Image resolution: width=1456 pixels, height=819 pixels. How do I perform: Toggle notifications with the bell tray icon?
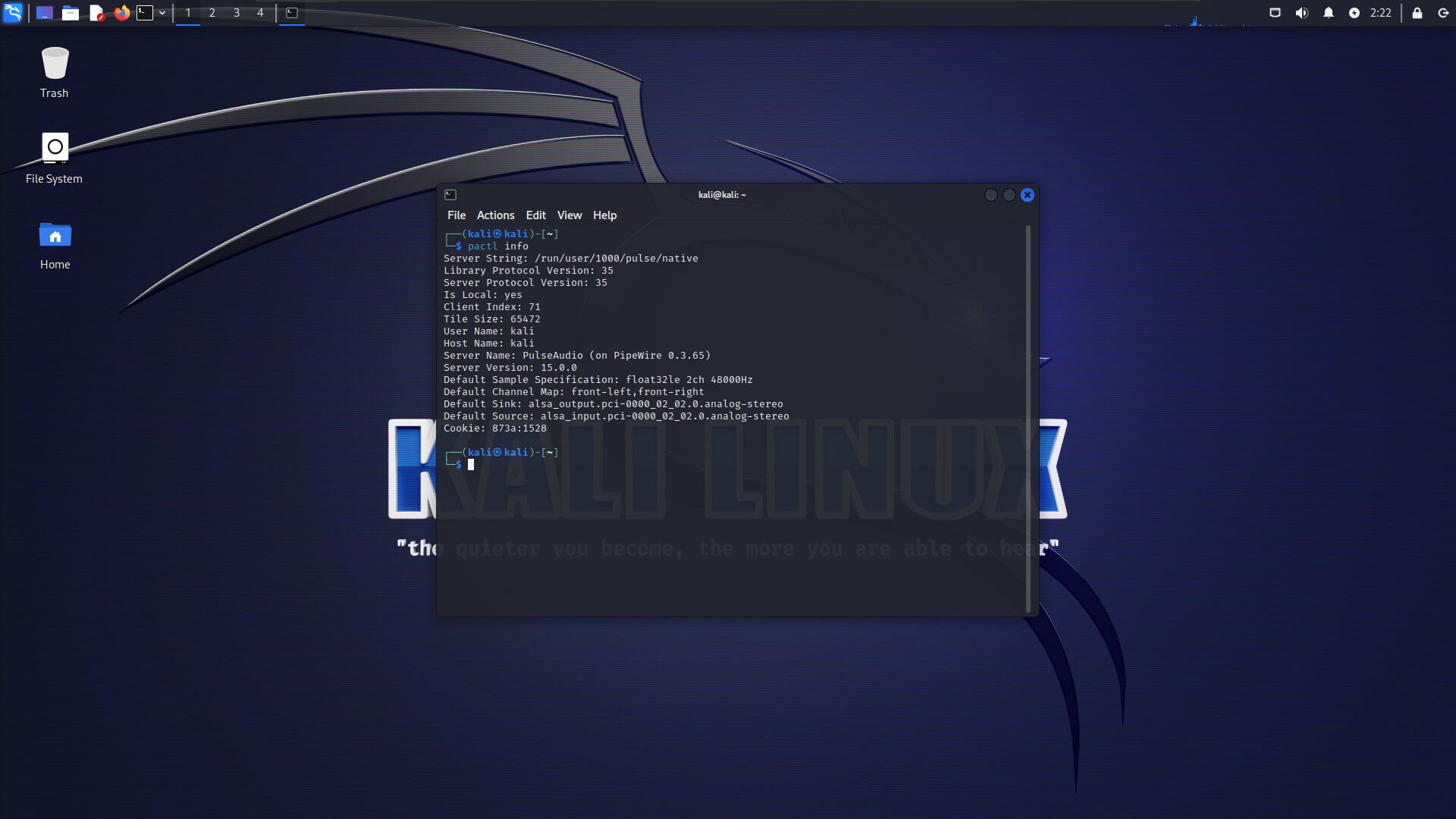[x=1329, y=12]
